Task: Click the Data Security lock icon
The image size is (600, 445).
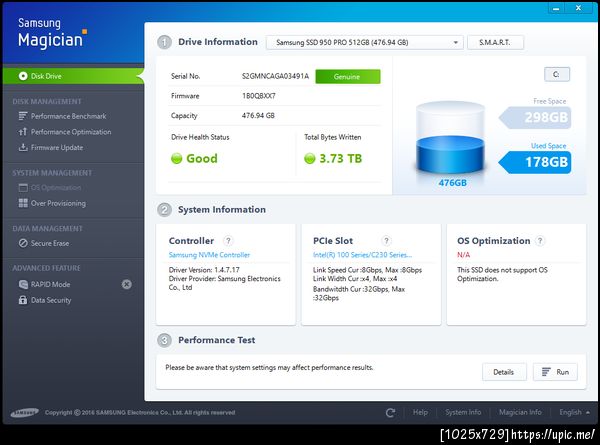Action: point(23,300)
